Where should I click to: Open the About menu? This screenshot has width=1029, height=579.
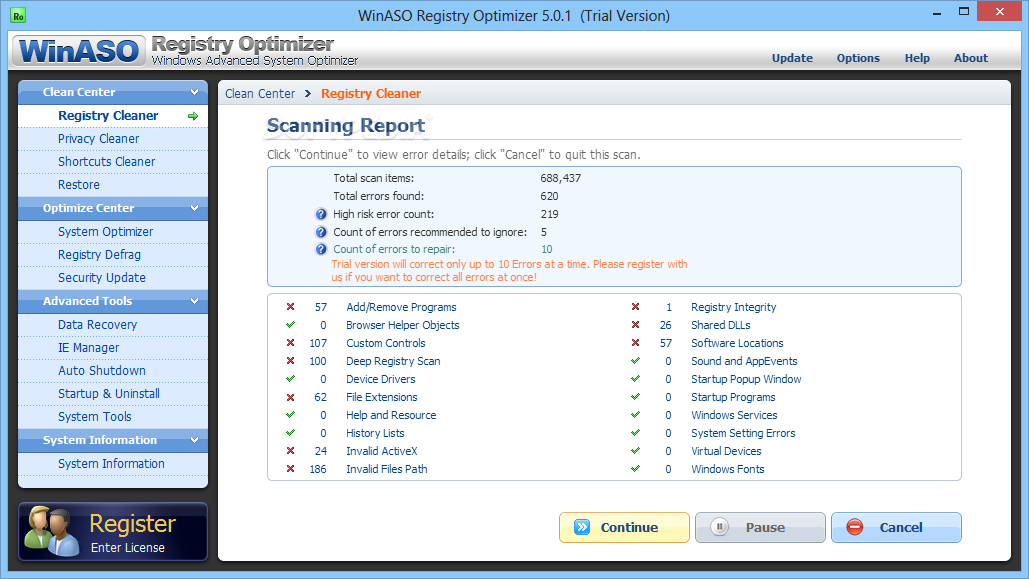pos(971,58)
